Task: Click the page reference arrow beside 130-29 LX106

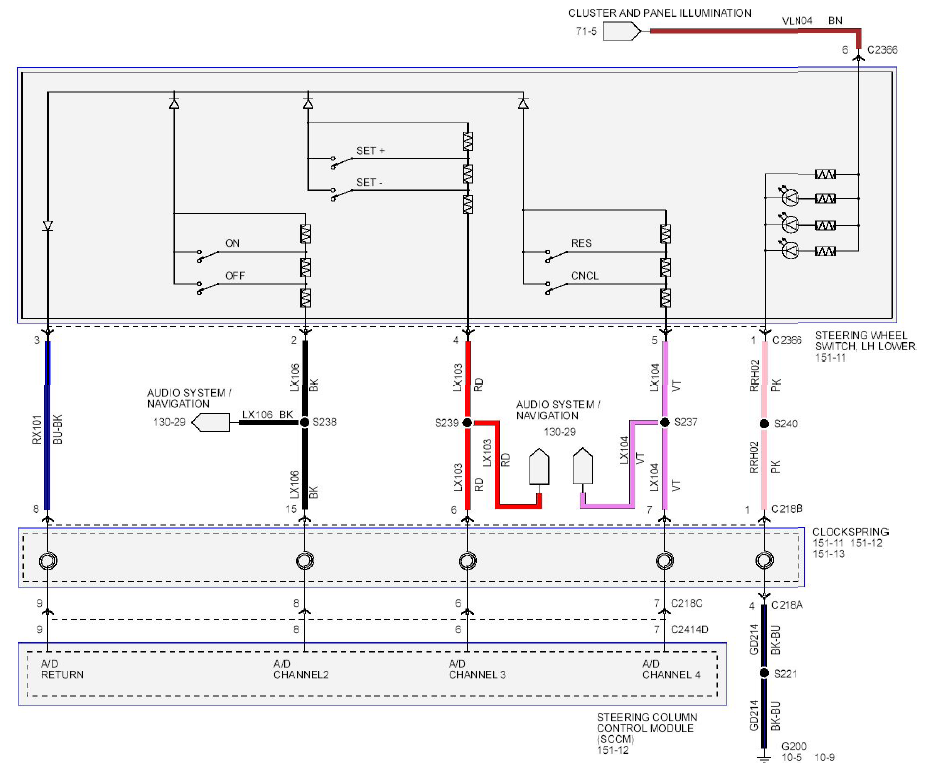Action: tap(211, 422)
